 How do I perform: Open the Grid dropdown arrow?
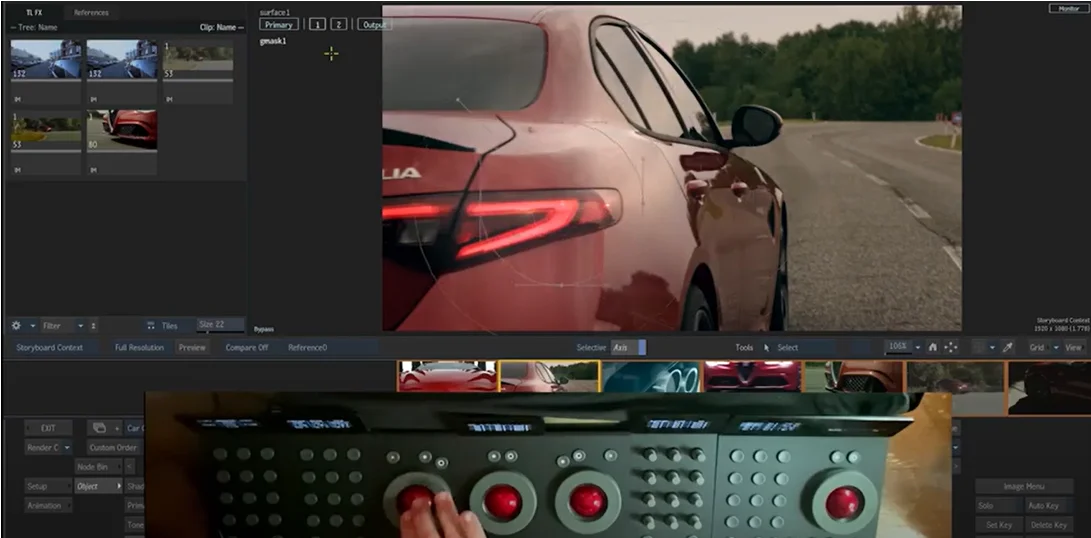coord(1056,347)
